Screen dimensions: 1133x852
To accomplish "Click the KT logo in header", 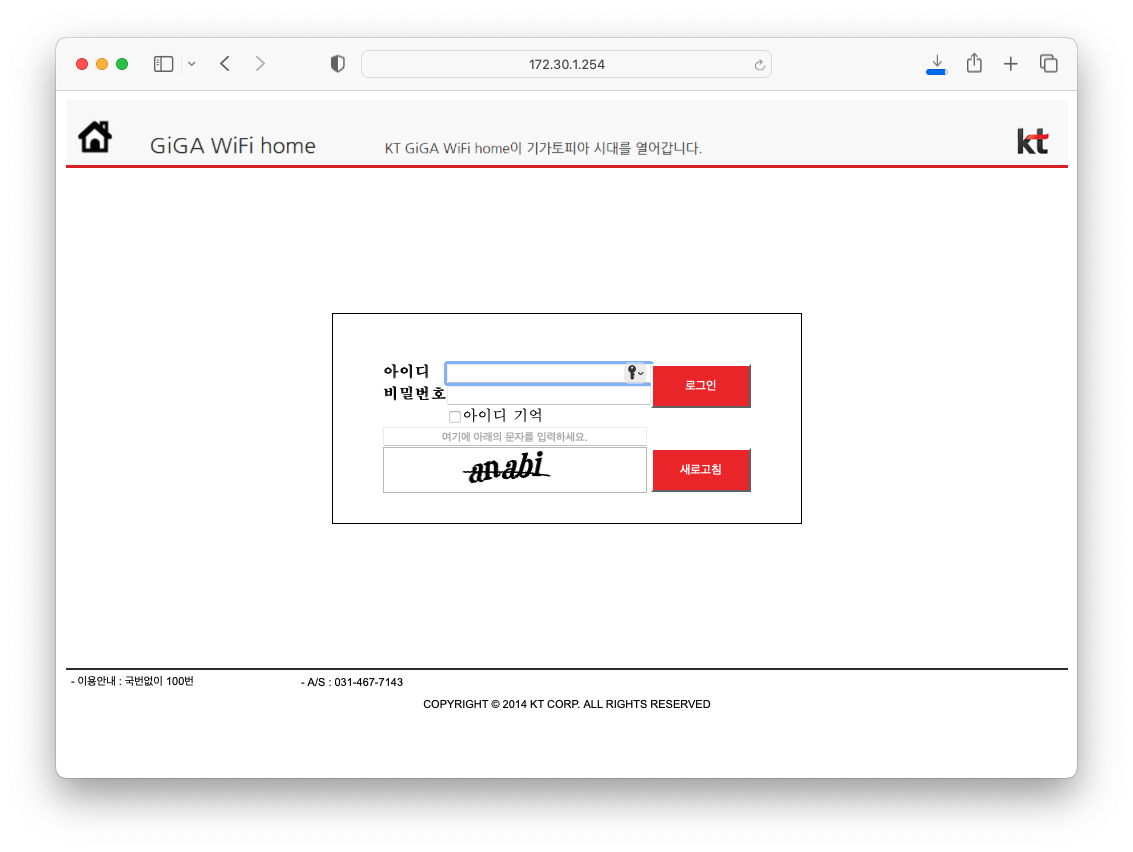I will (x=1033, y=142).
